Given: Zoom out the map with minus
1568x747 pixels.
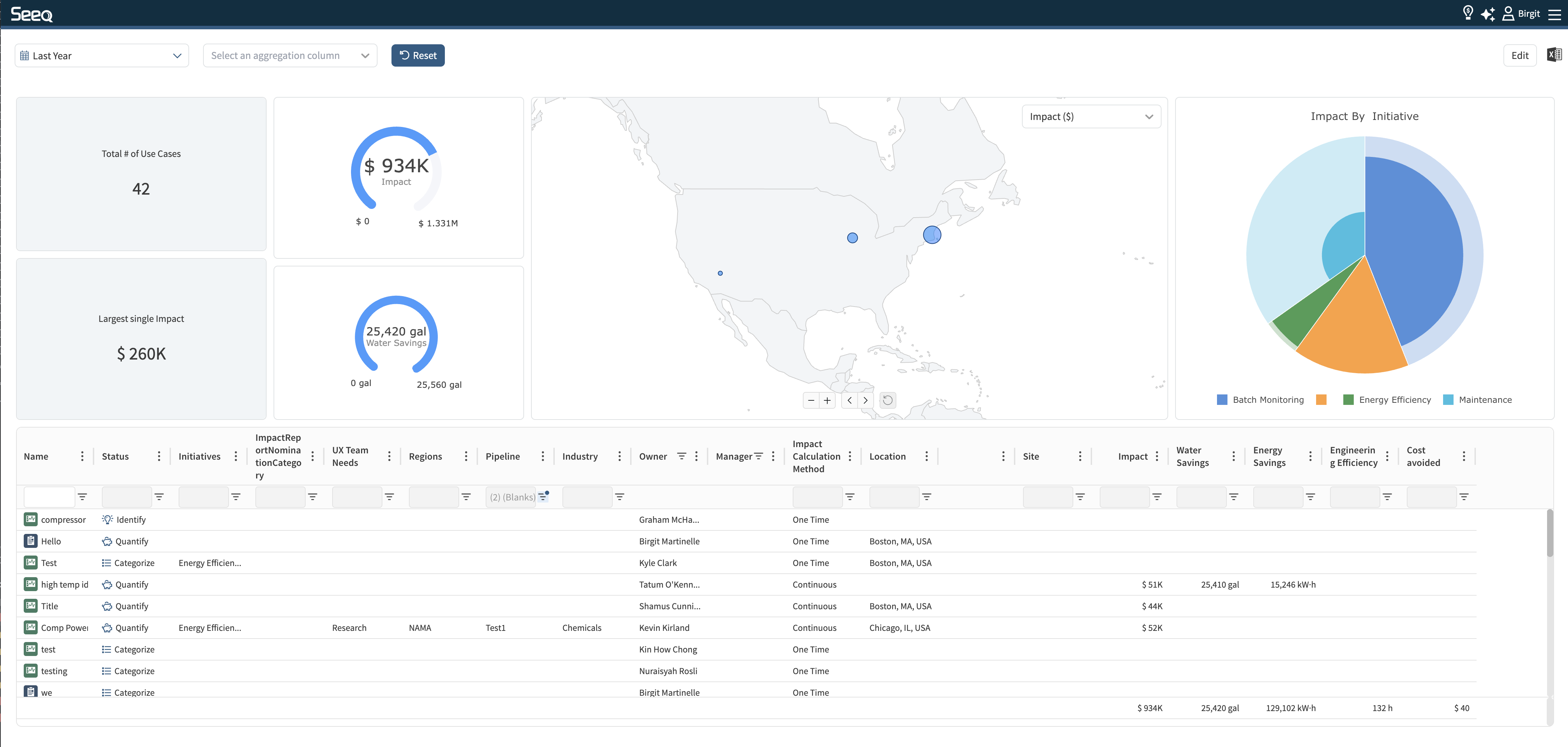Looking at the screenshot, I should click(x=811, y=400).
